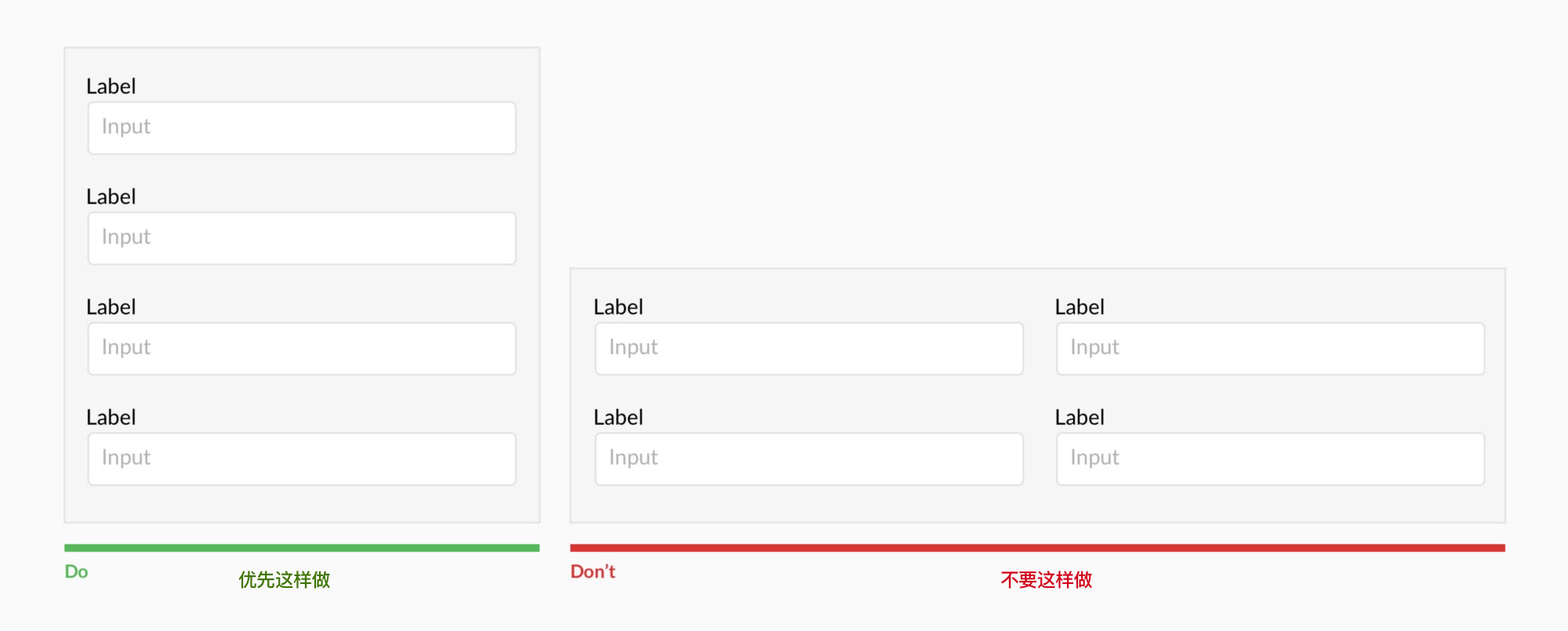Focus the bottom-left input in the Don't panel
This screenshot has height=631, width=1568.
(809, 459)
